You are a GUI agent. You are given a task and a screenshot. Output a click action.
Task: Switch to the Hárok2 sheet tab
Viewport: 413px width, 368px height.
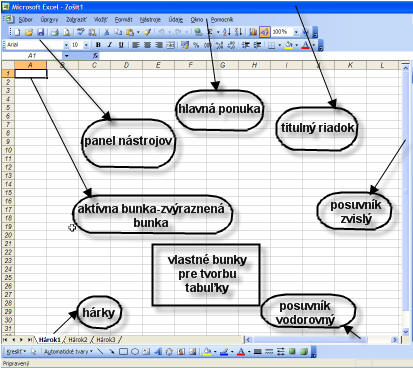point(78,340)
